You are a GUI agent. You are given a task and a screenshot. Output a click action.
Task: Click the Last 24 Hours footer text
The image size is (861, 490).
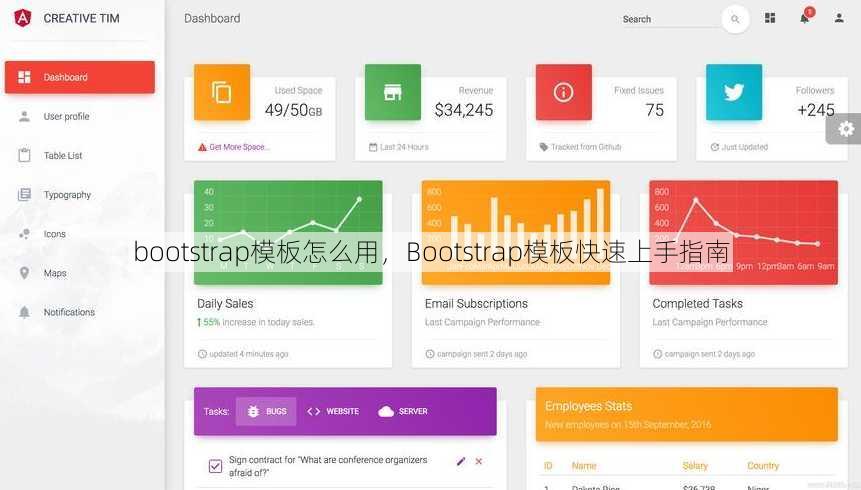(x=404, y=147)
